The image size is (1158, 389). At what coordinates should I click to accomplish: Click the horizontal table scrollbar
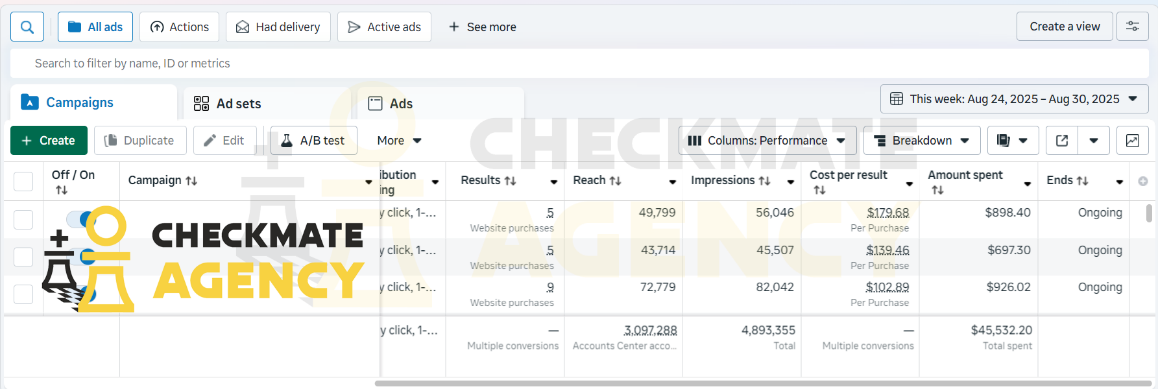763,383
